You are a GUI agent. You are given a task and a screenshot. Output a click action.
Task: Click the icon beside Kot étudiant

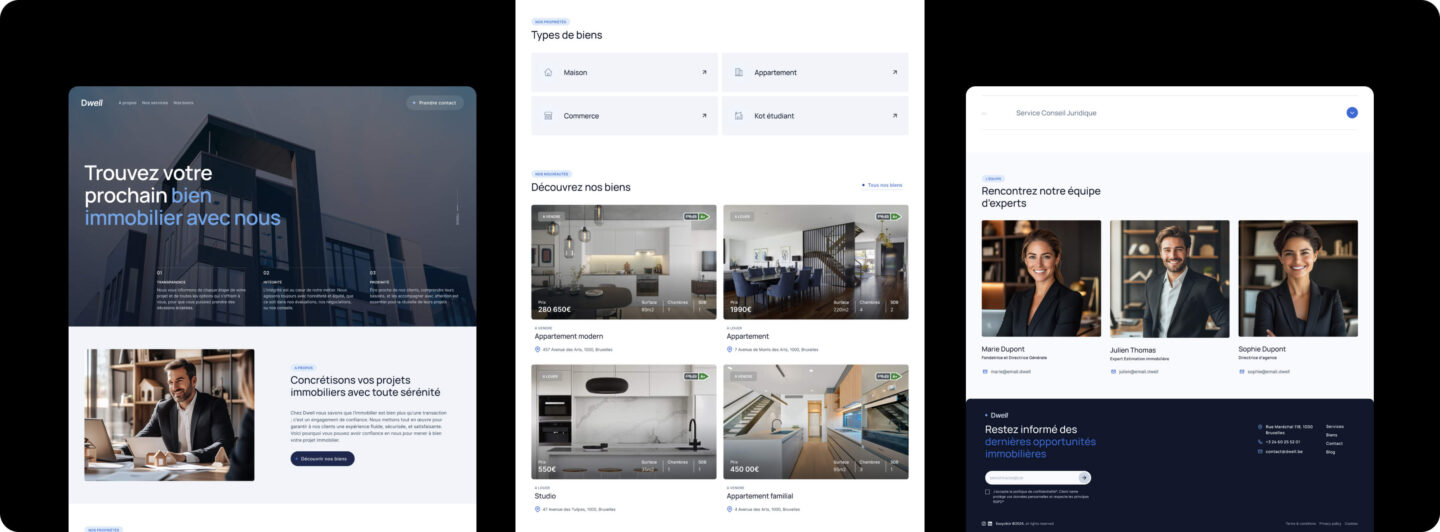pos(739,115)
